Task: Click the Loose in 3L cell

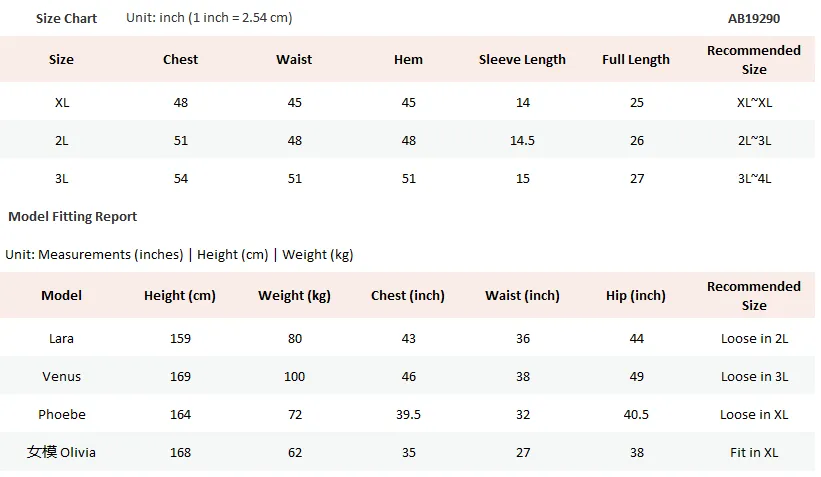Action: (x=754, y=376)
